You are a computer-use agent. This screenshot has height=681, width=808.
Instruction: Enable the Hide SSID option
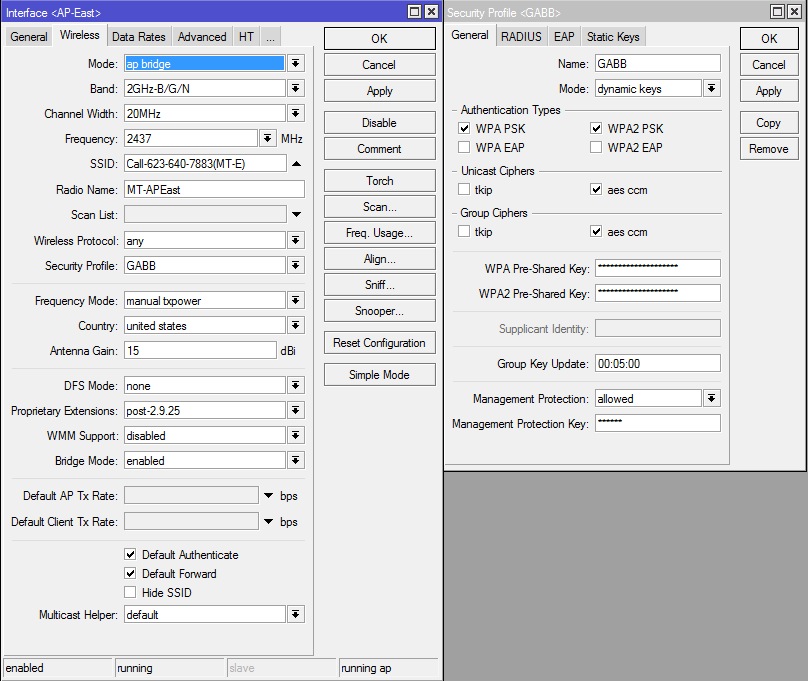[x=130, y=592]
